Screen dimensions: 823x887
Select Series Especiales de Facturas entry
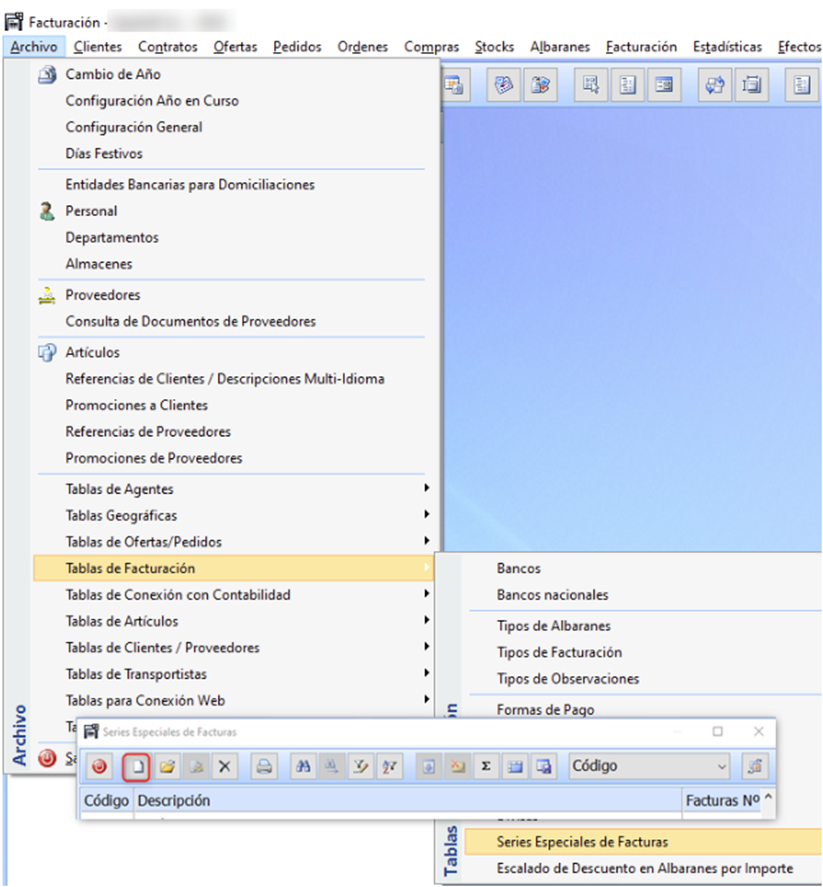point(582,842)
